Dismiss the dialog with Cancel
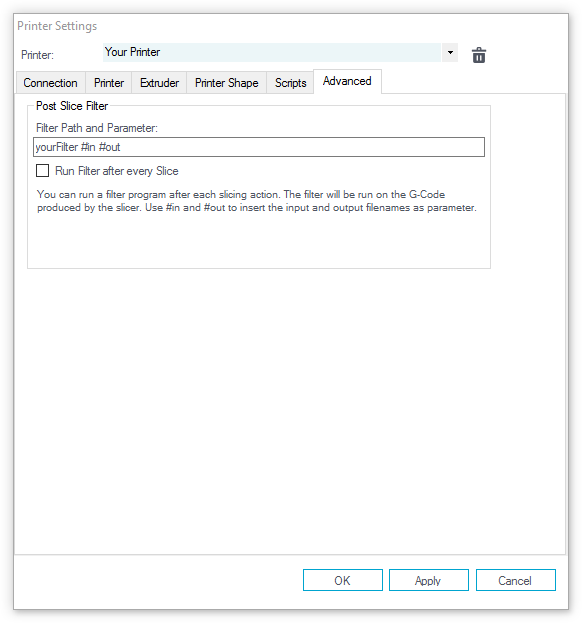Image resolution: width=582 pixels, height=623 pixels. pos(515,580)
